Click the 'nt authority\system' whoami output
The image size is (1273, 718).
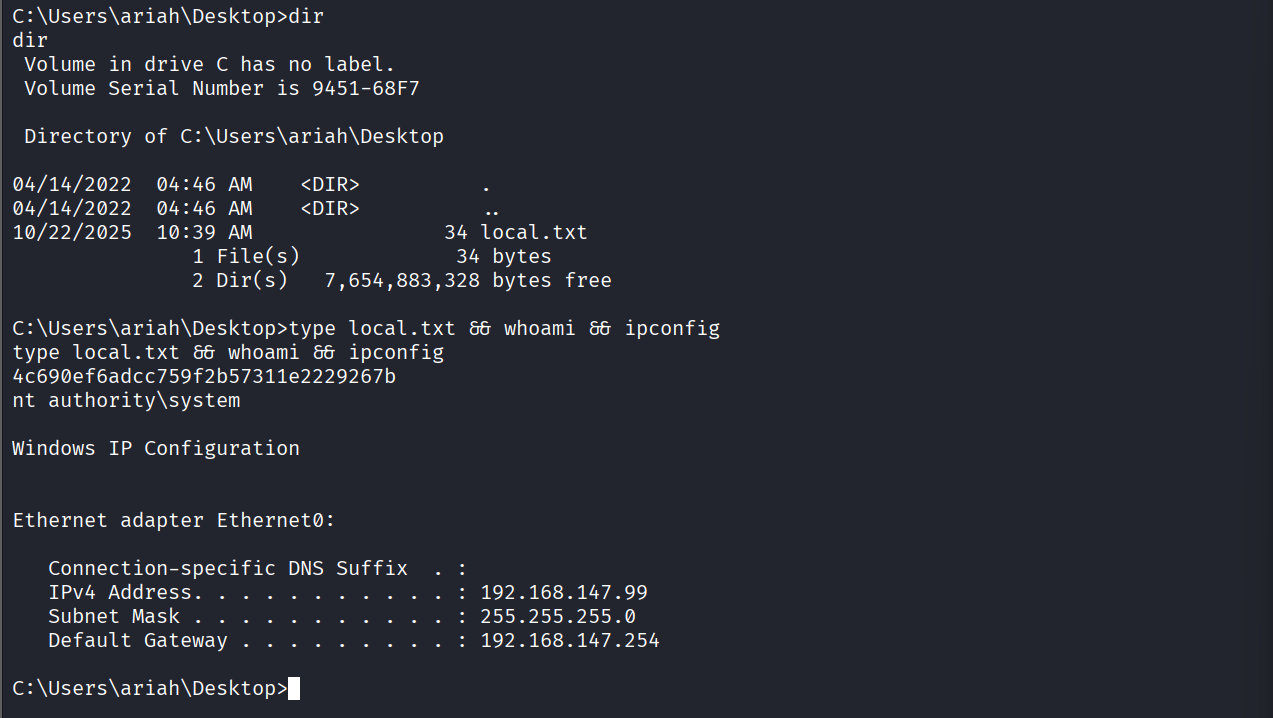click(x=126, y=401)
